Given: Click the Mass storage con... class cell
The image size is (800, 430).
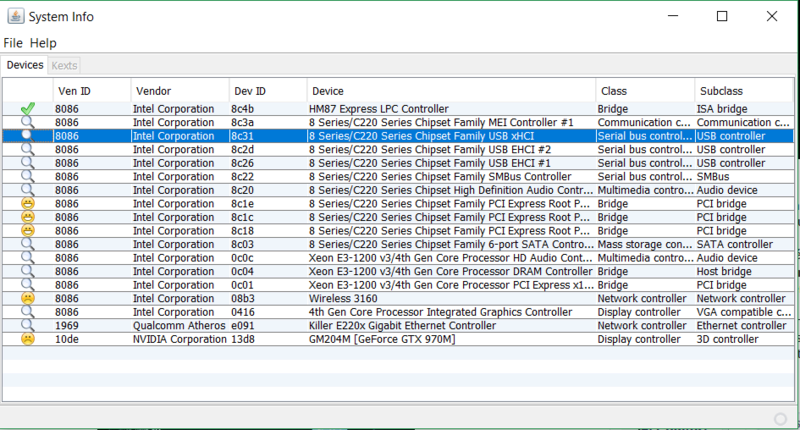Looking at the screenshot, I should point(645,244).
